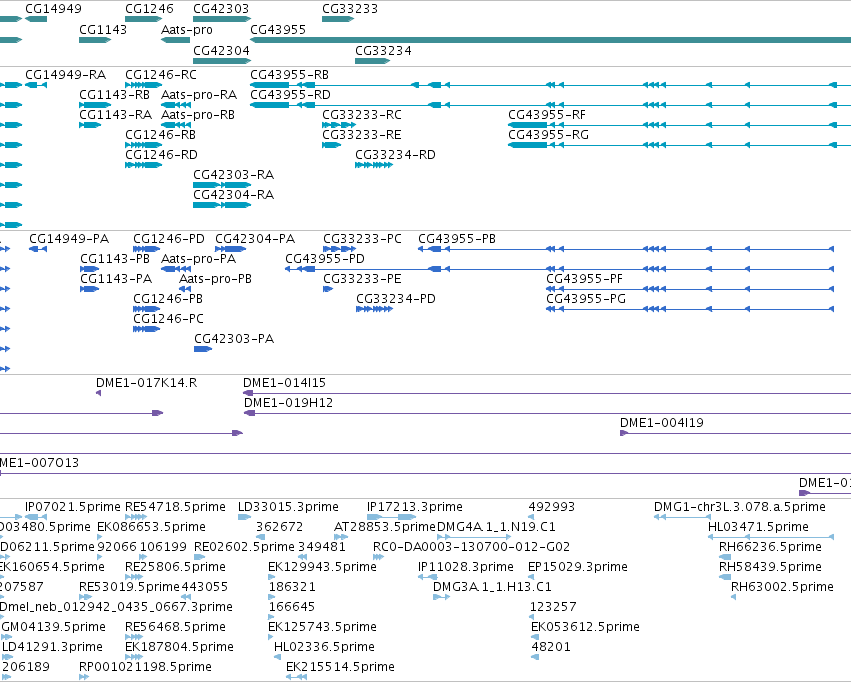Screen dimensions: 851x682
Task: Click transcript CG43955-RD label
Action: [x=290, y=95]
